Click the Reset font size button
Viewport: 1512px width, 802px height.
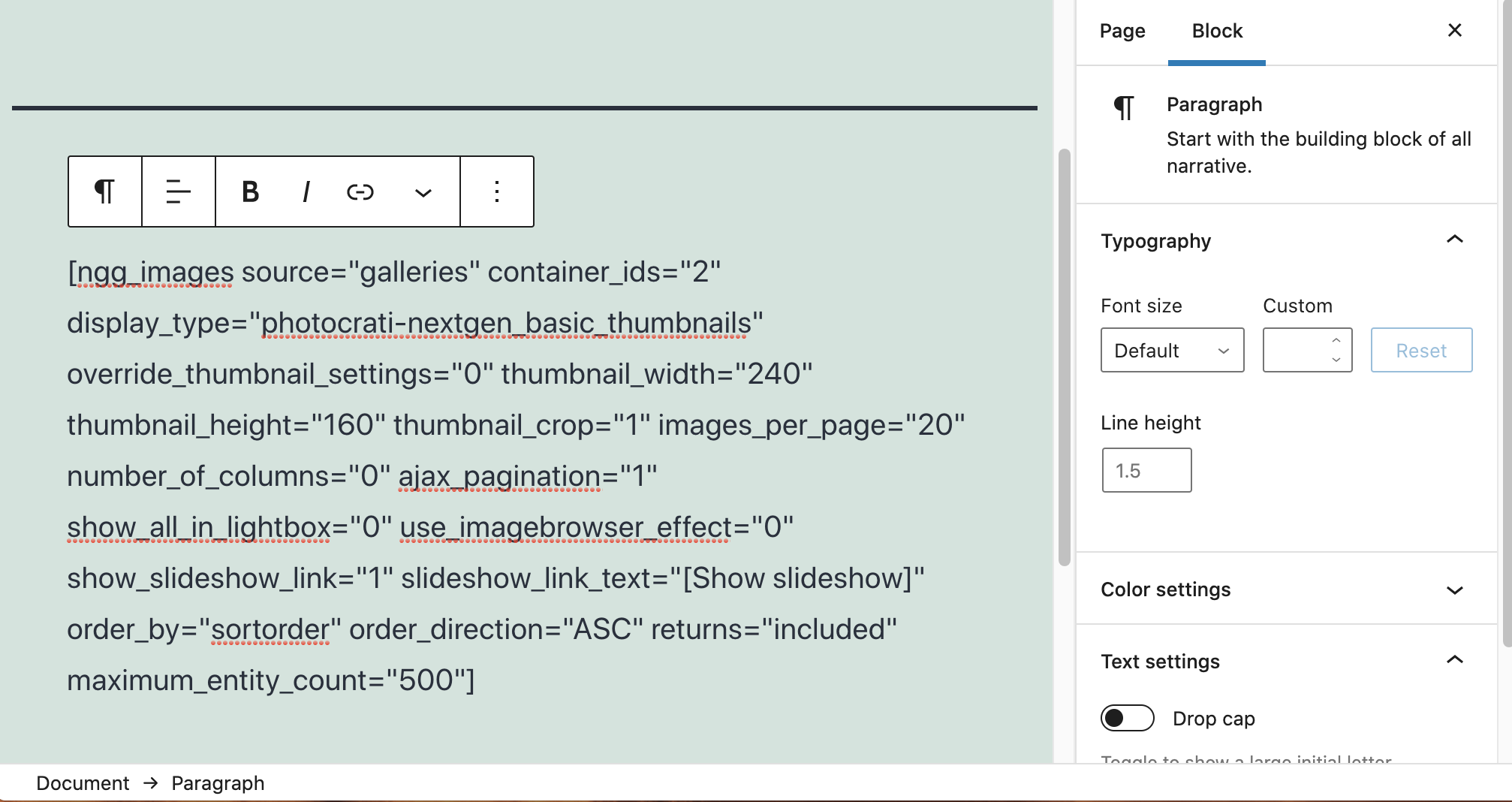tap(1420, 350)
